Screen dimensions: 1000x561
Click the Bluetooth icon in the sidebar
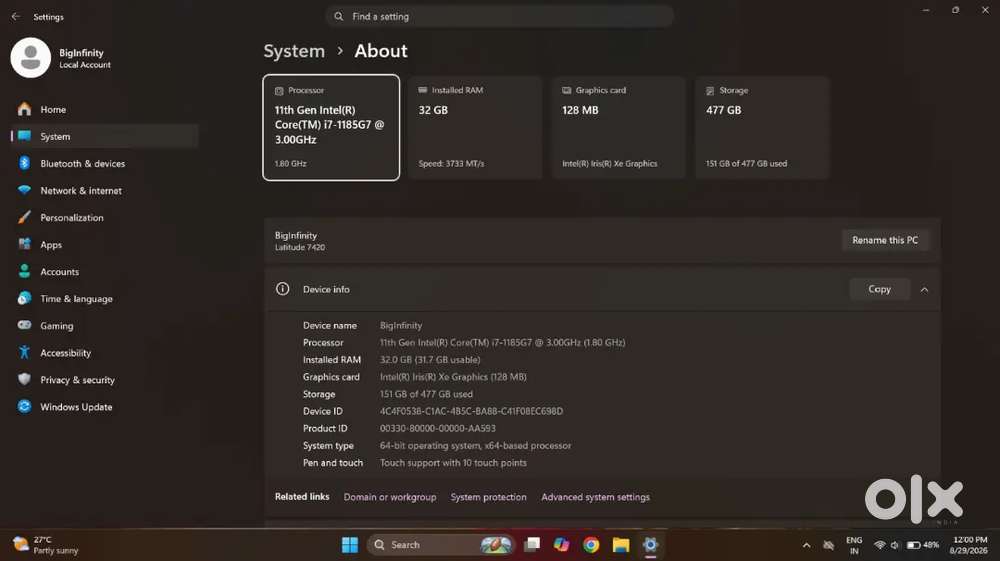(24, 163)
